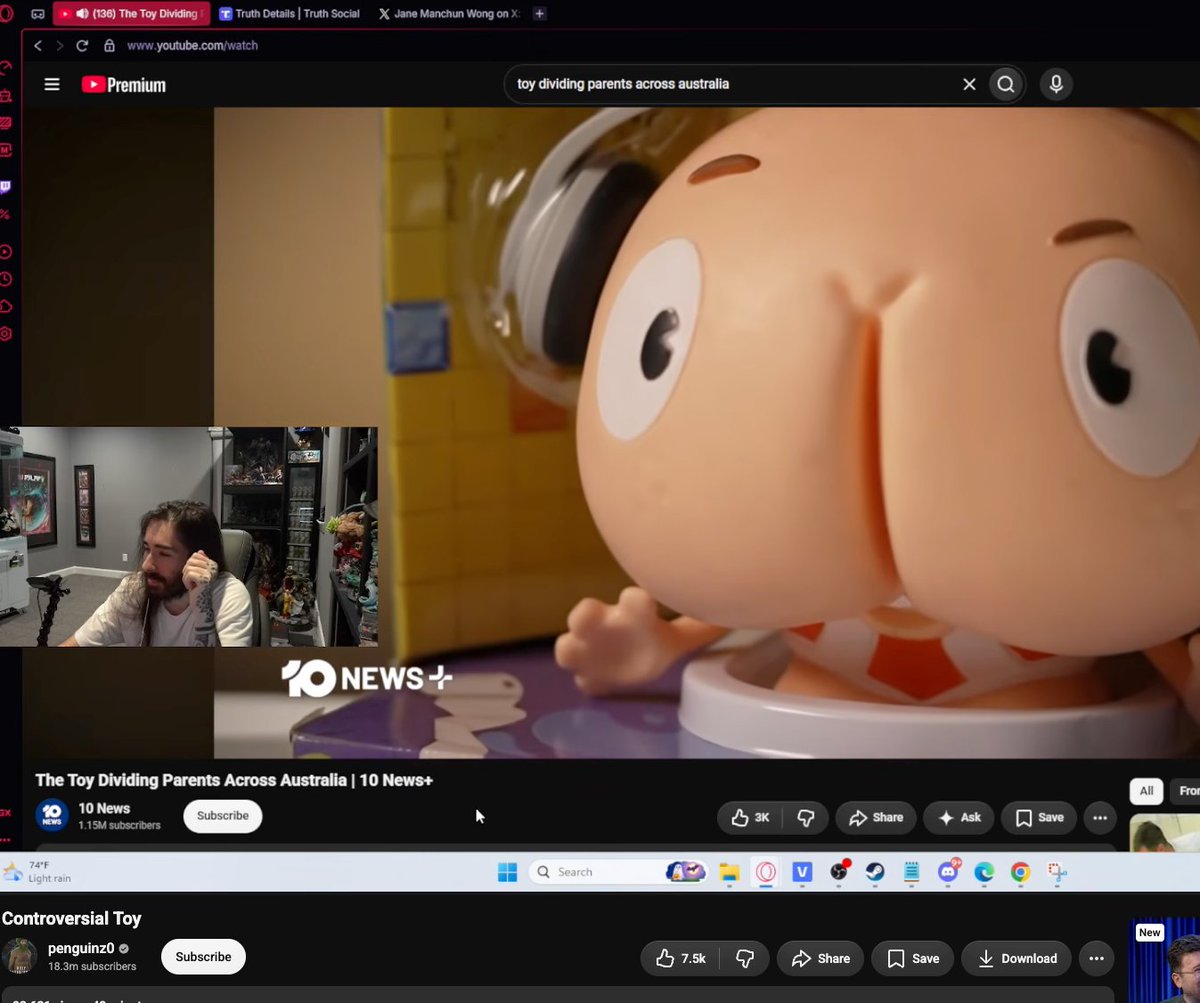Click the lock site-info icon
Image resolution: width=1200 pixels, height=1003 pixels.
109,46
